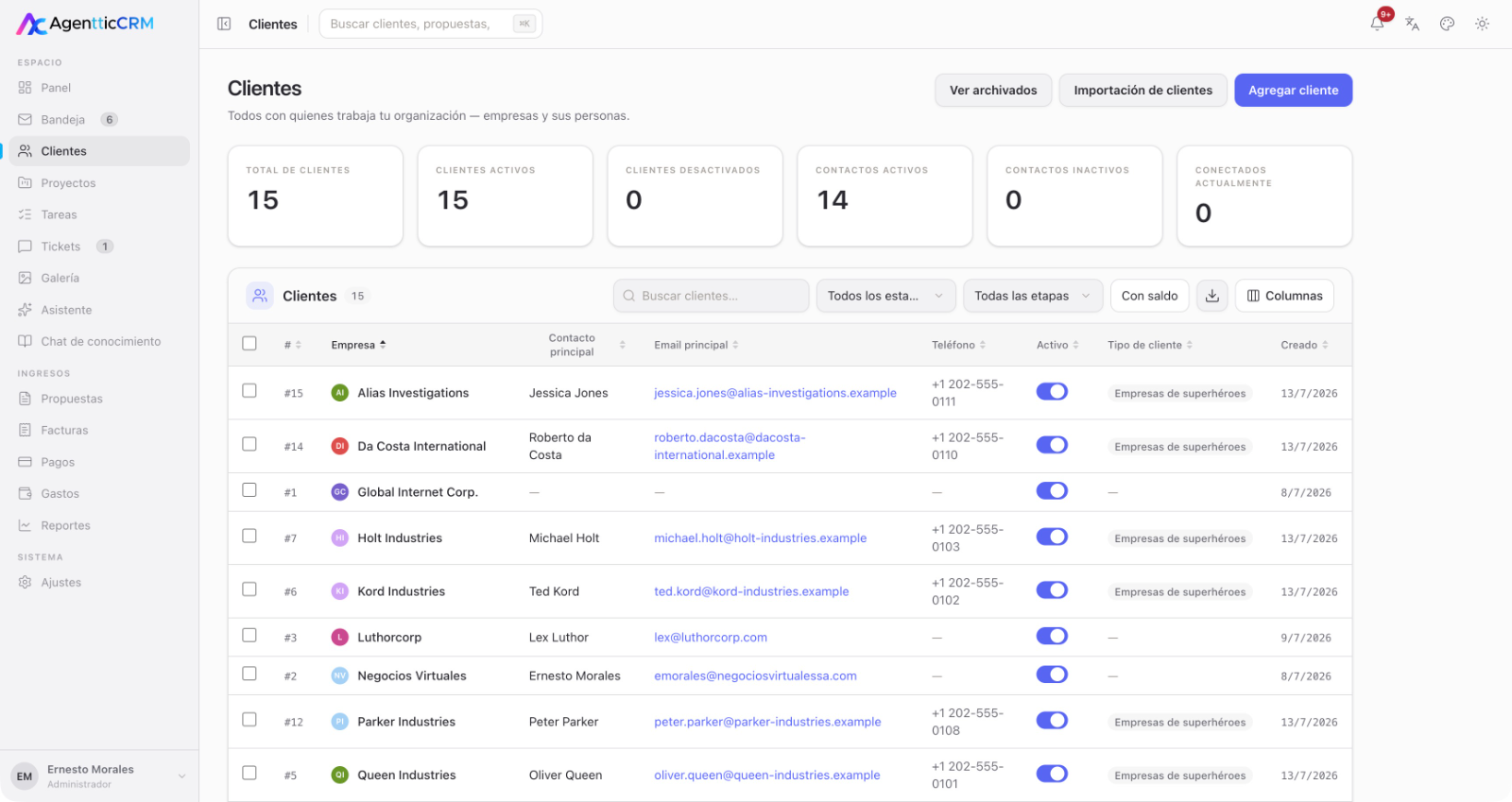Sort by Tipo de cliente column
This screenshot has height=802, width=1512.
[1150, 345]
